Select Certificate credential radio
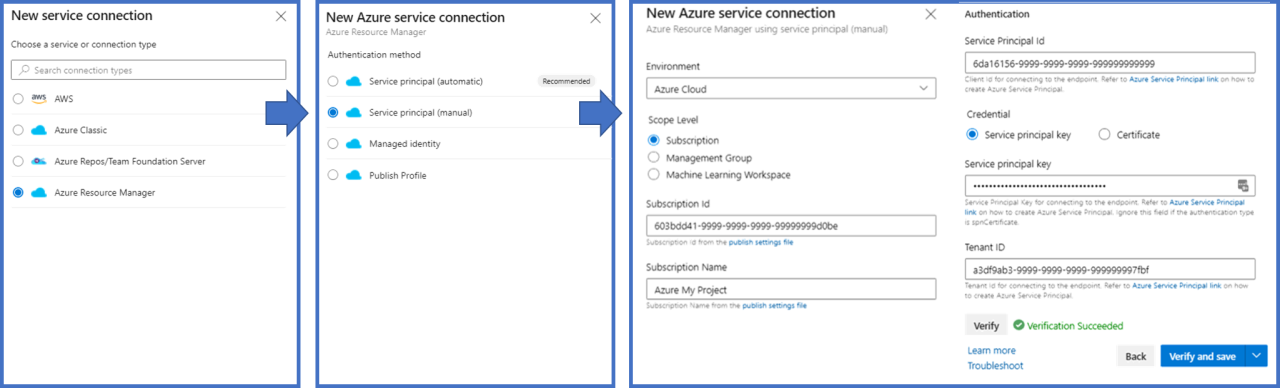 point(1104,134)
